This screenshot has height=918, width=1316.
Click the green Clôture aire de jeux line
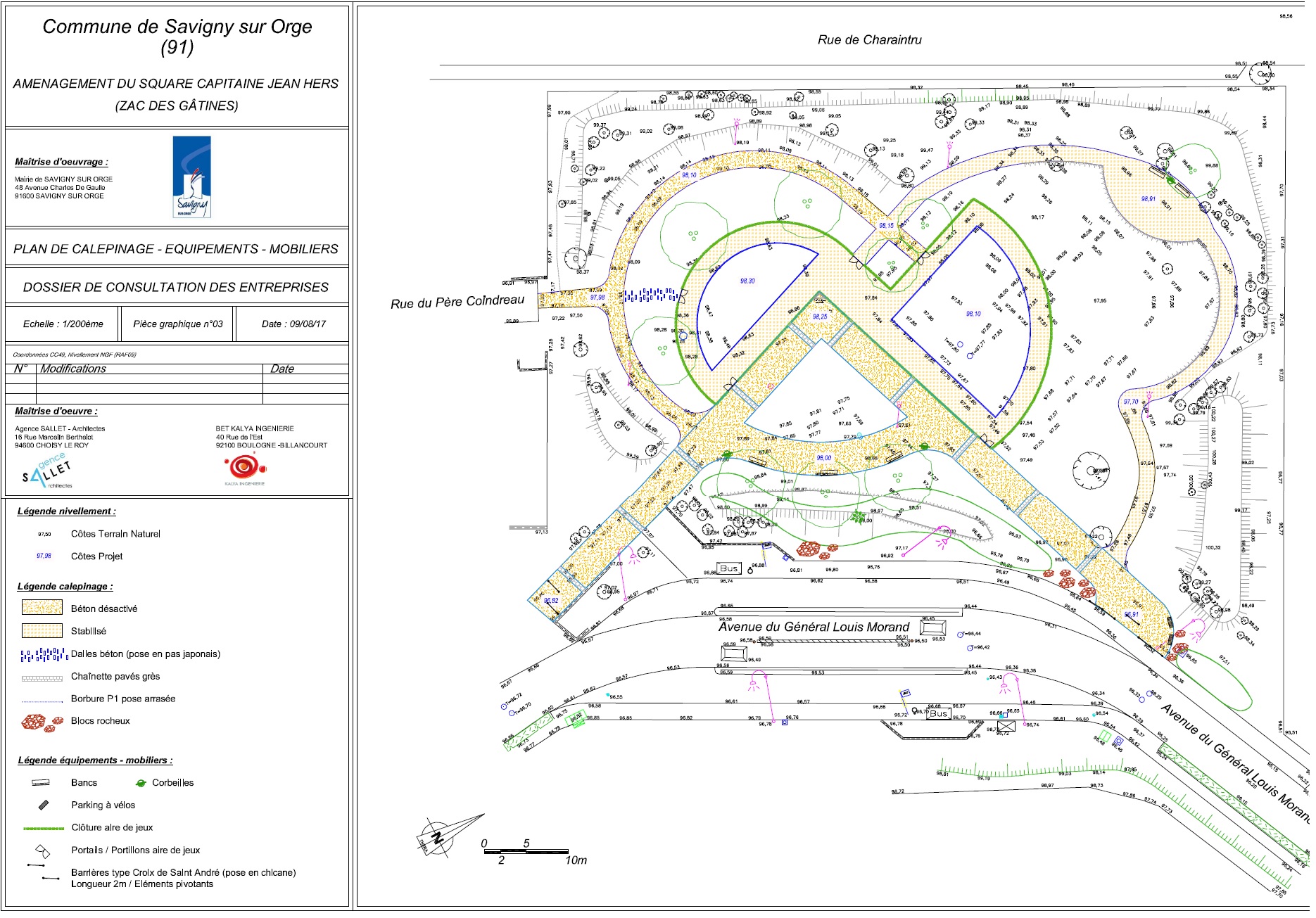pyautogui.click(x=43, y=828)
